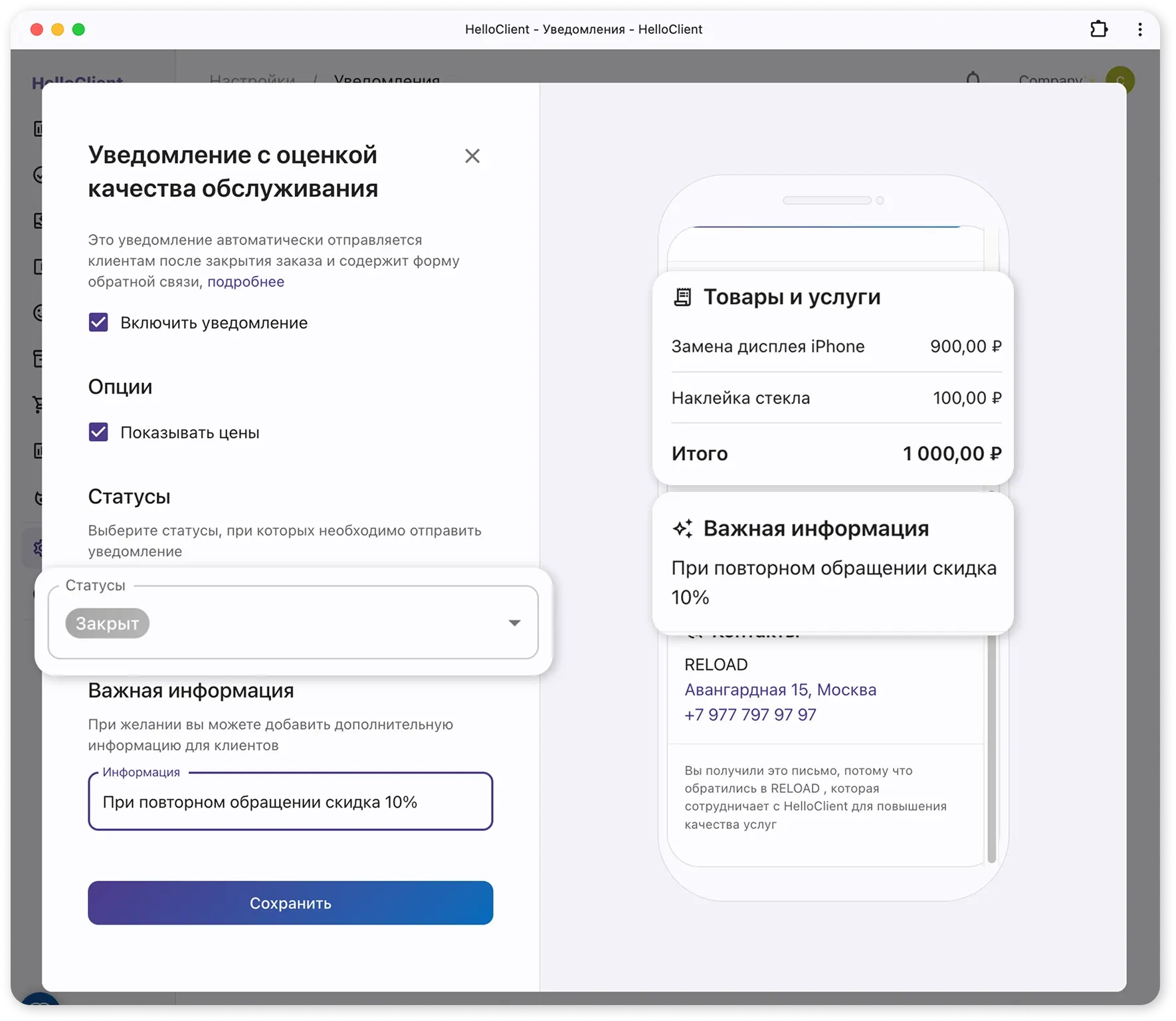The image size is (1176, 1021).
Task: Open the tasks check-circle icon in the sidebar
Action: [38, 174]
